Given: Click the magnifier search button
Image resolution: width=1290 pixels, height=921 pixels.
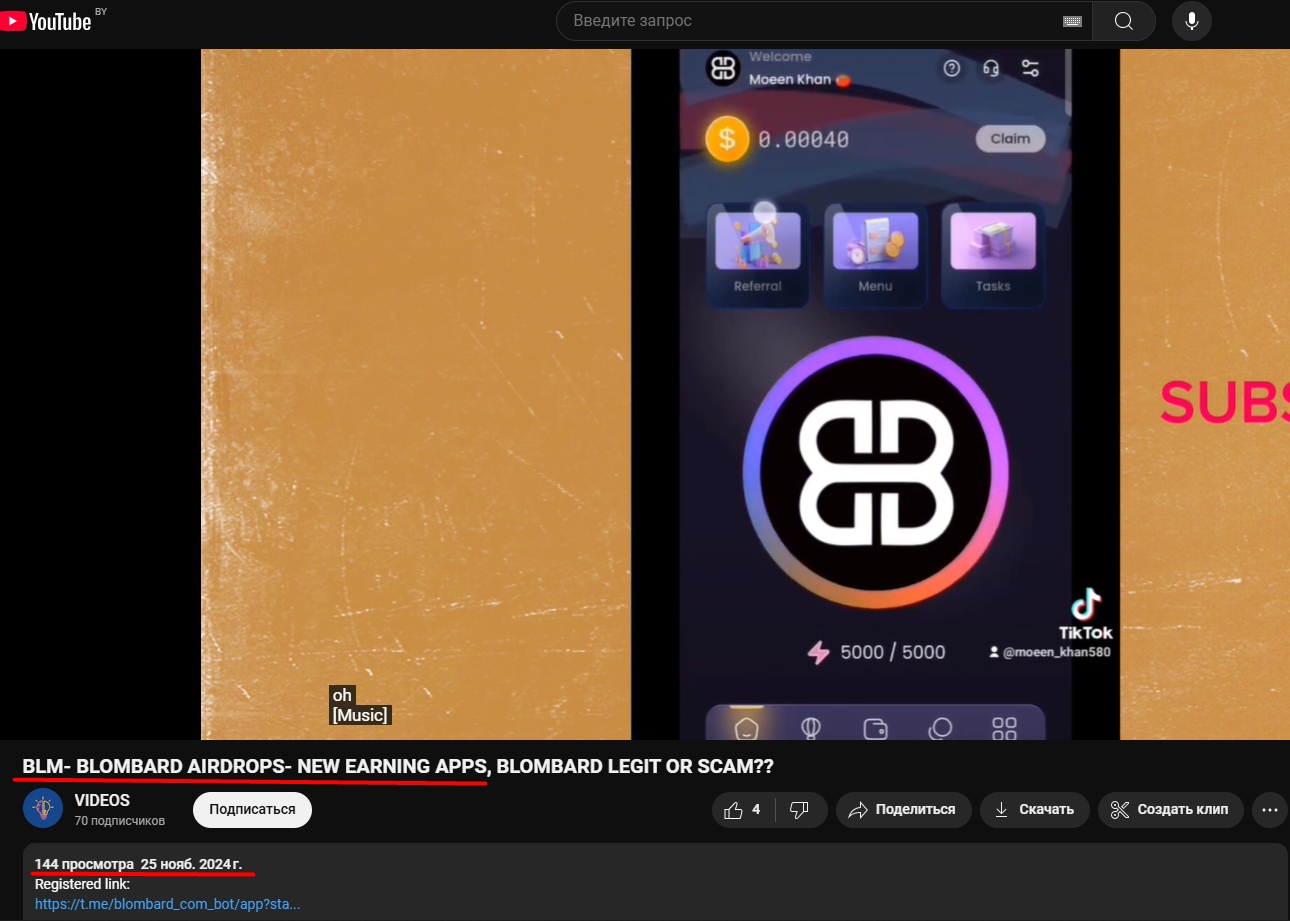Looking at the screenshot, I should coord(1124,21).
